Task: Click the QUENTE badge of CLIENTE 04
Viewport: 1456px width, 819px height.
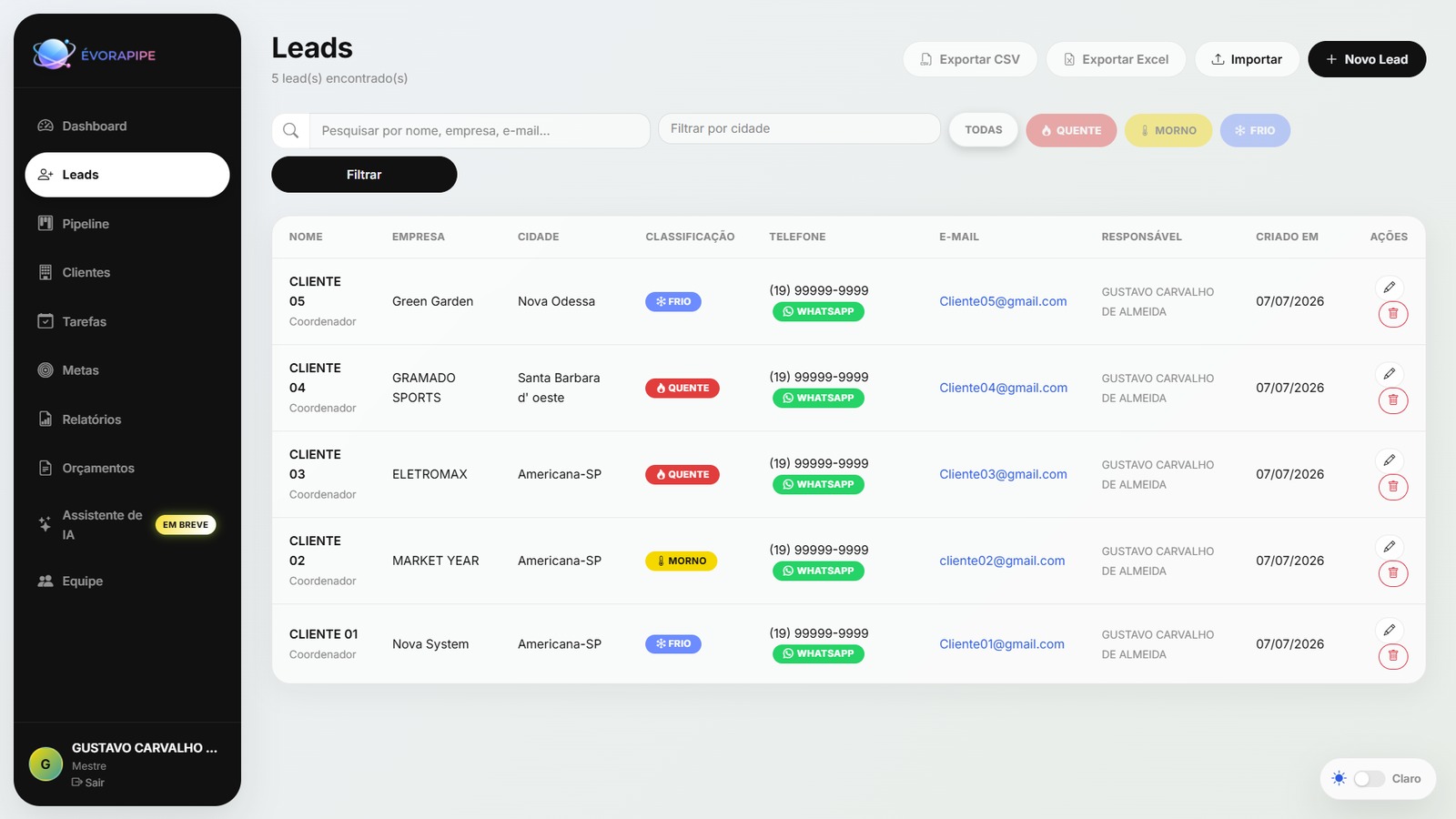Action: point(682,388)
